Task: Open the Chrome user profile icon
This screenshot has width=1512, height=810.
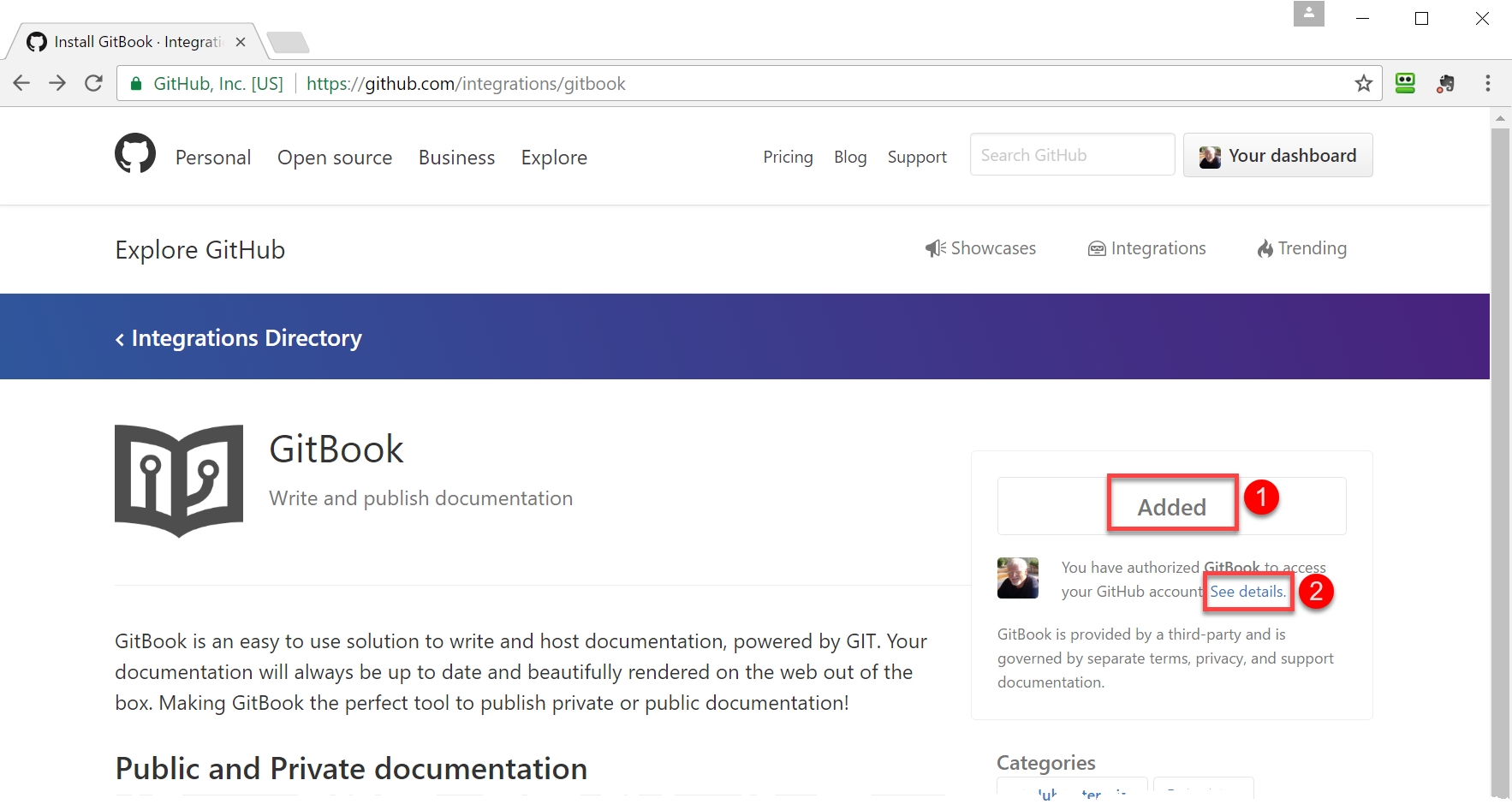Action: 1308,14
